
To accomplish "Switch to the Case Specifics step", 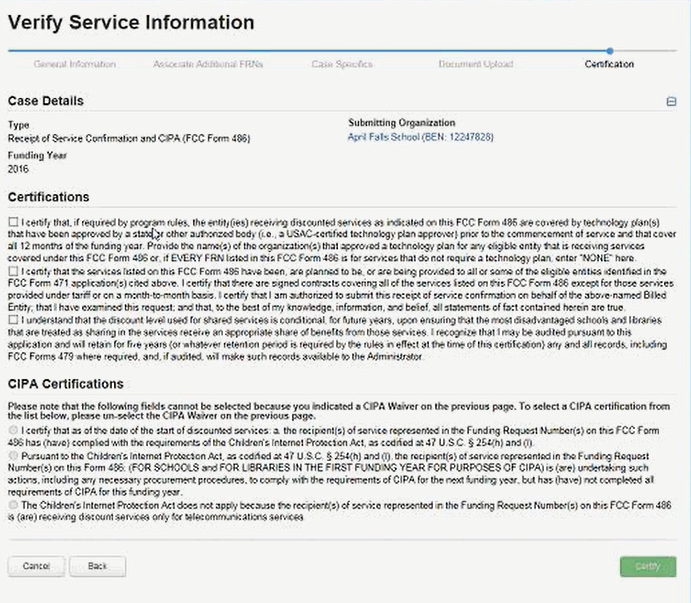I will click(342, 64).
